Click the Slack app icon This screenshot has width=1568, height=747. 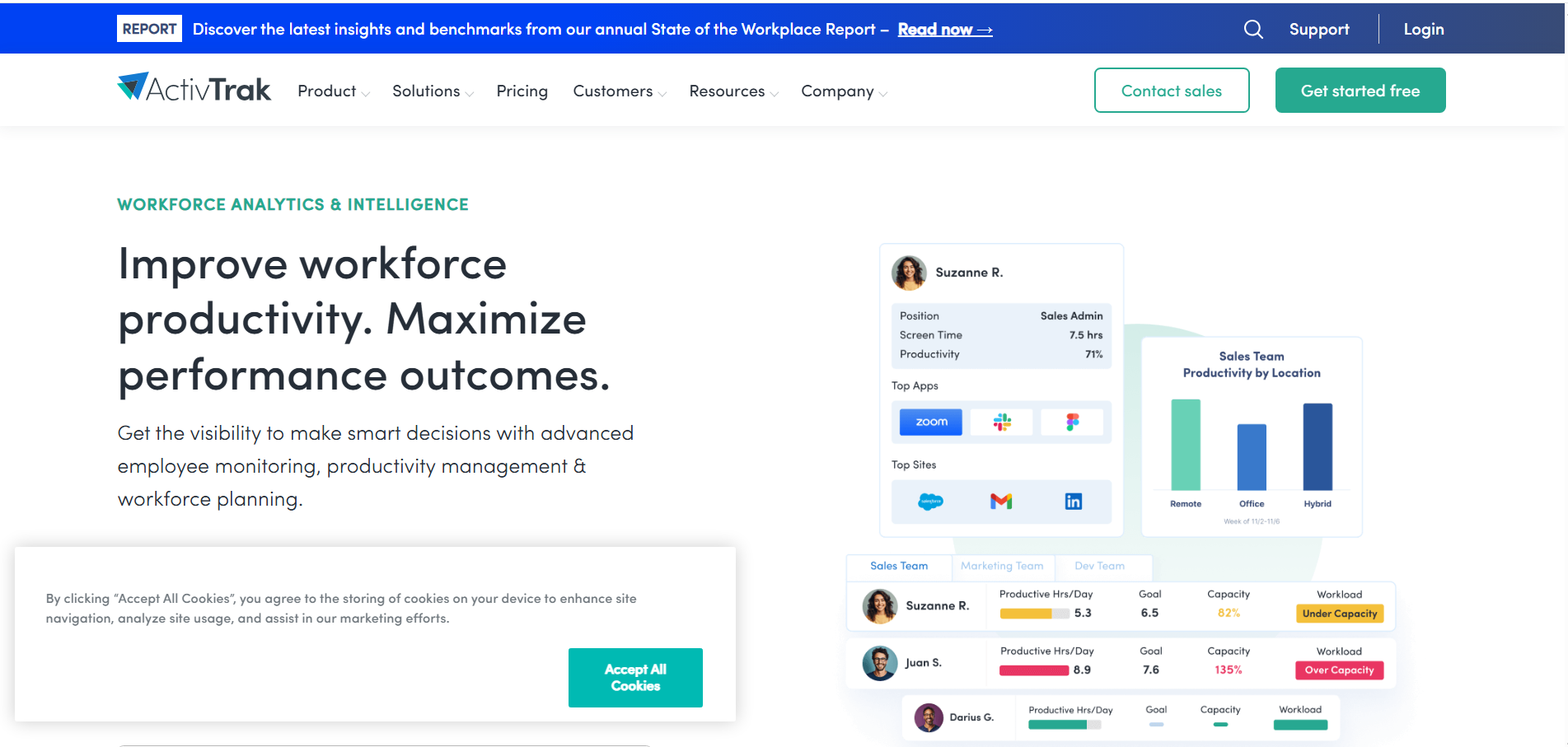click(1002, 422)
